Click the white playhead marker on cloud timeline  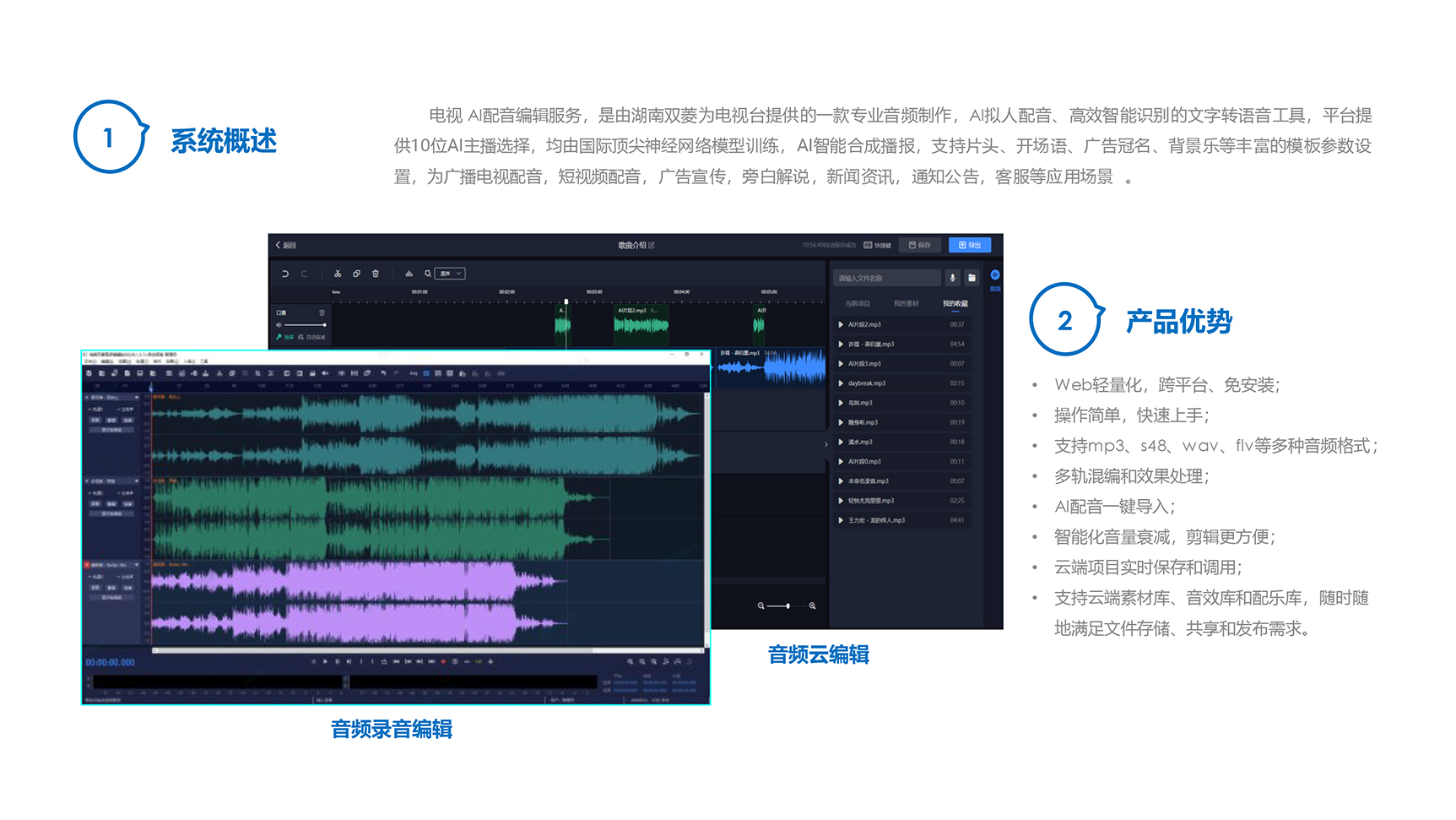click(x=566, y=301)
